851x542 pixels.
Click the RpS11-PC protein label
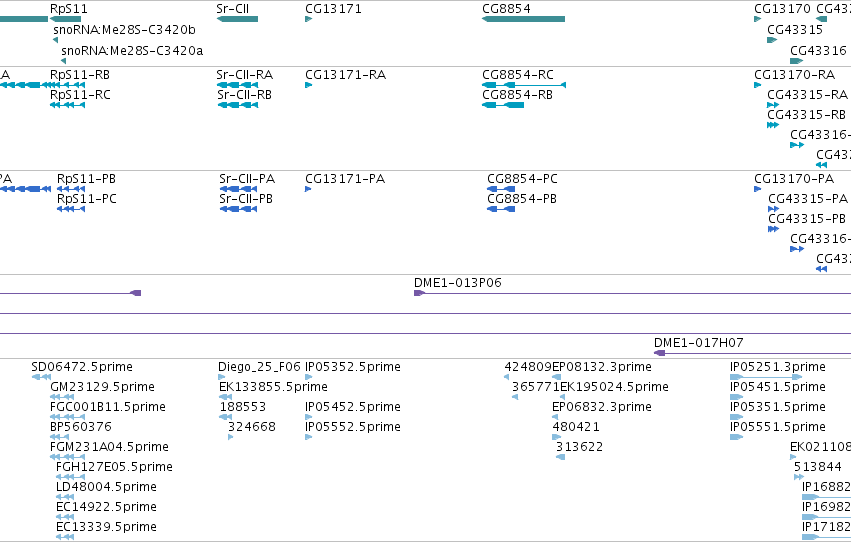[x=87, y=199]
